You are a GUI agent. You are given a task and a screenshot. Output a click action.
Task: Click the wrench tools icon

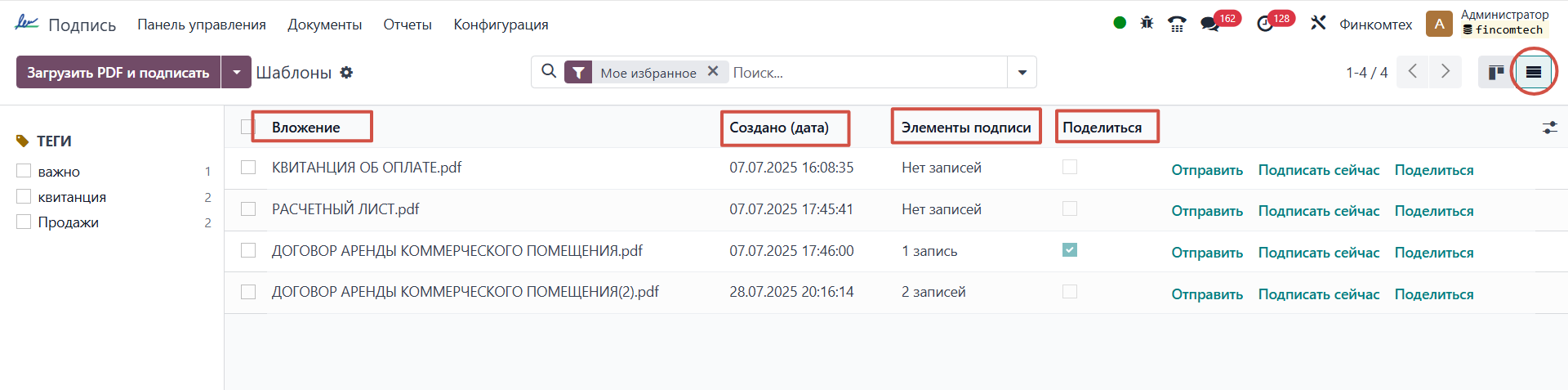[x=1318, y=23]
